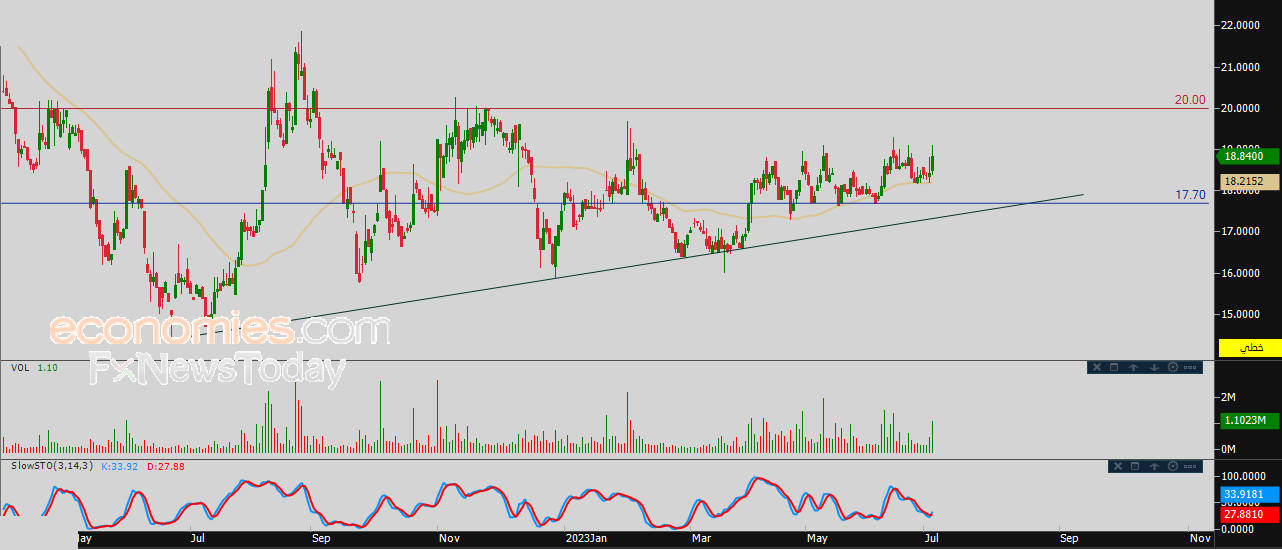Close the VOL indicator panel
This screenshot has width=1282, height=550.
pyautogui.click(x=1096, y=367)
